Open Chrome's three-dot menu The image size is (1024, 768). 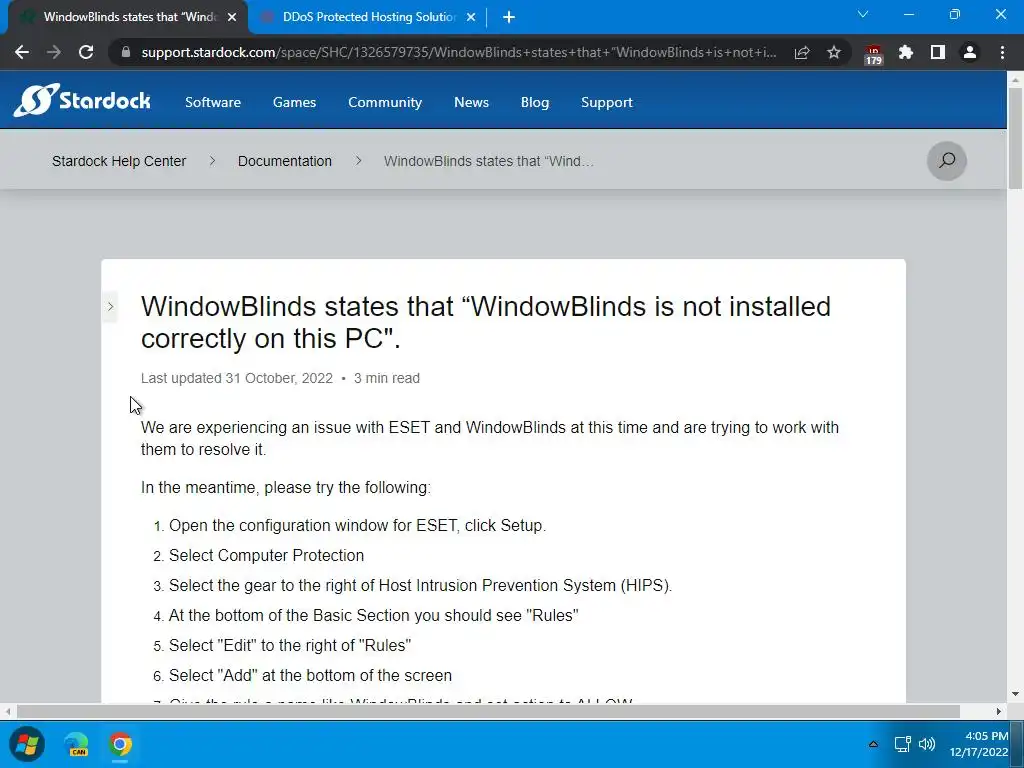(1002, 52)
